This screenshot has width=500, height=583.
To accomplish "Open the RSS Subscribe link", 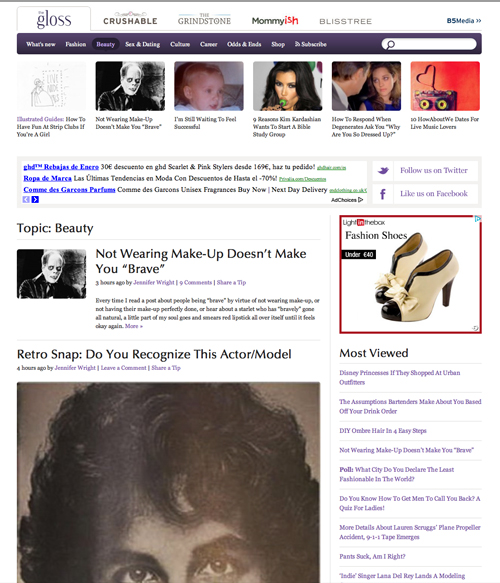I will (310, 44).
